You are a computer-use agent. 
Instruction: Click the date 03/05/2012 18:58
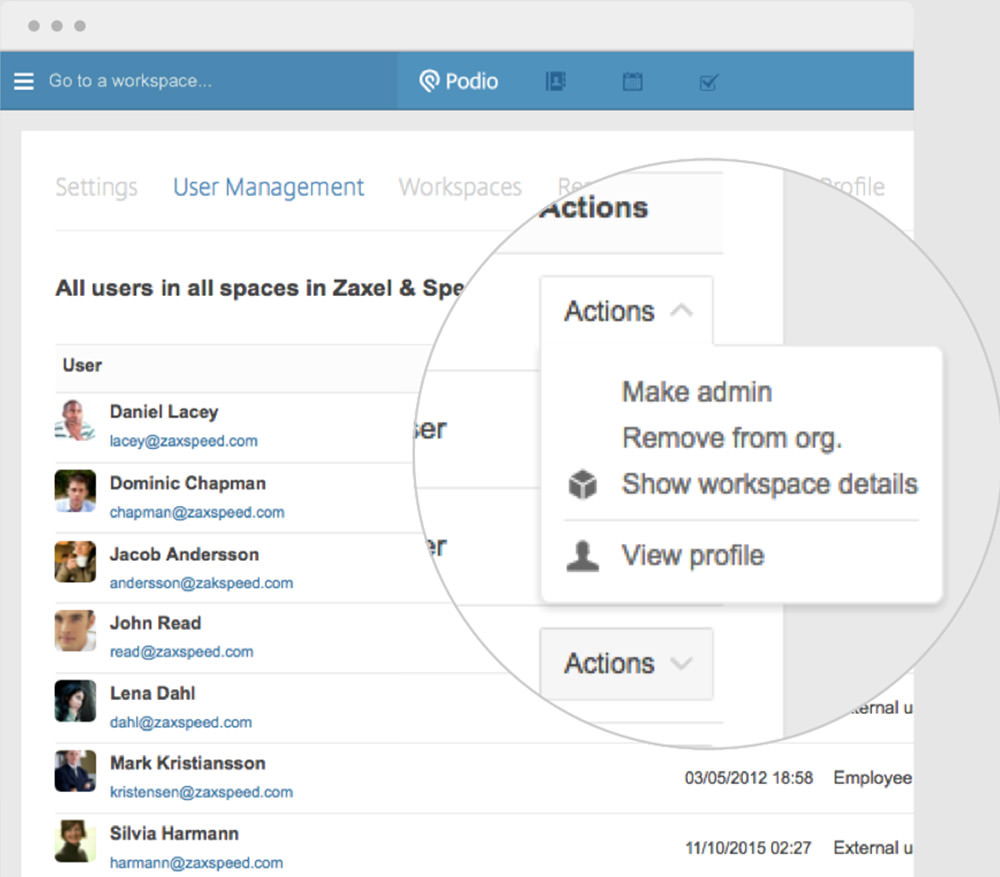pos(749,778)
